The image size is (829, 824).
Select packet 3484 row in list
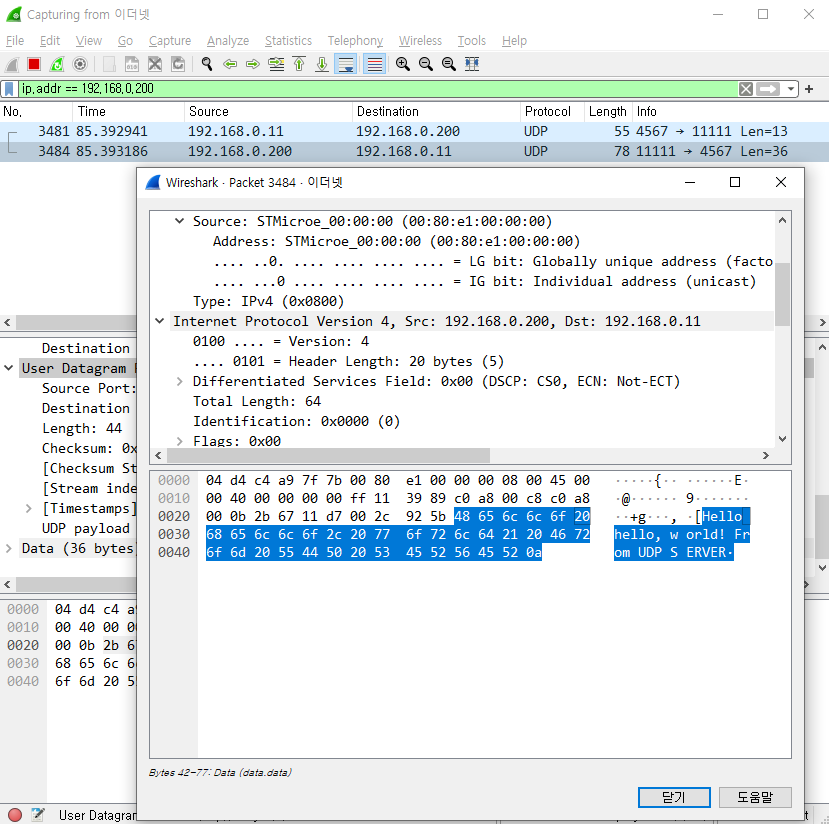pos(414,151)
